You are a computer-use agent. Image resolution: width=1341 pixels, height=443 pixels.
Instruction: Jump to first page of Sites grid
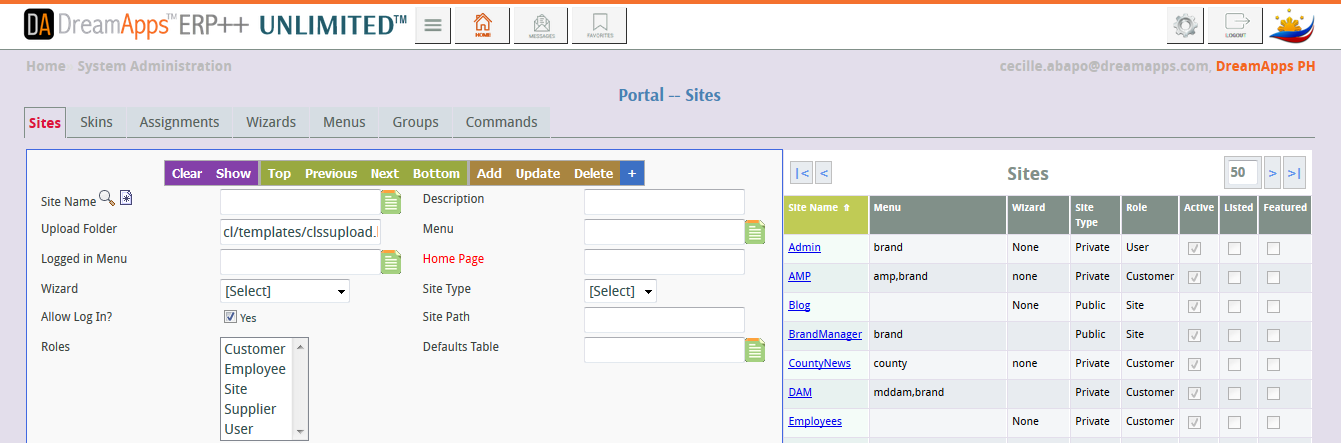pyautogui.click(x=802, y=173)
